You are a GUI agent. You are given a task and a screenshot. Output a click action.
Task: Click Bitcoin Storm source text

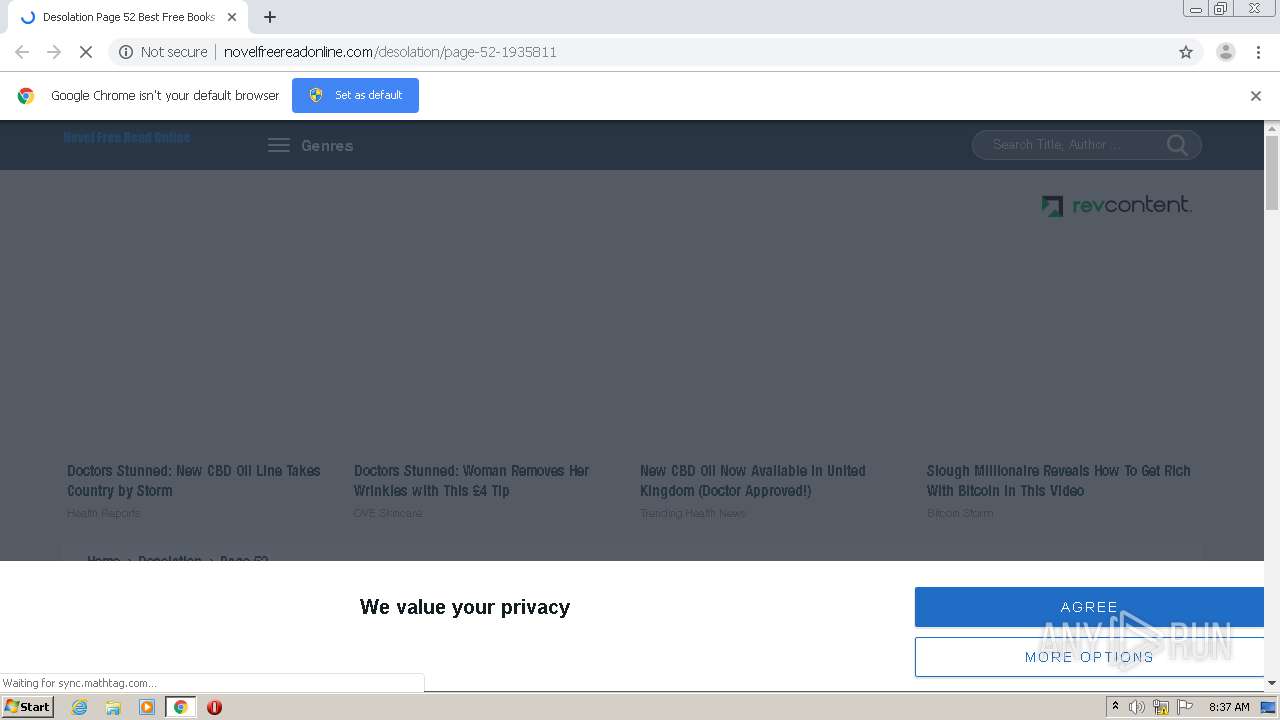click(x=960, y=513)
